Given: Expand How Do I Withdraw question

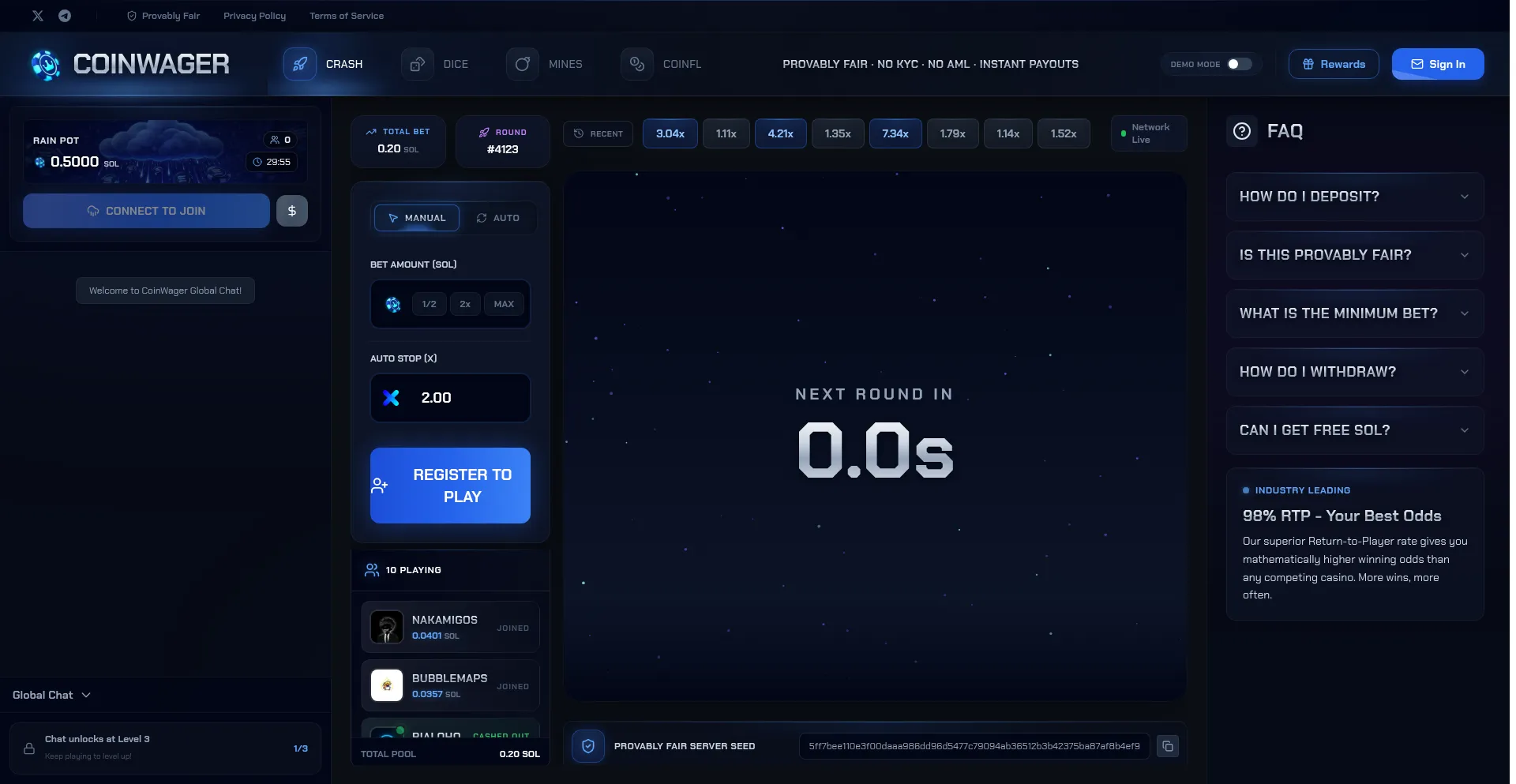Looking at the screenshot, I should pos(1355,372).
